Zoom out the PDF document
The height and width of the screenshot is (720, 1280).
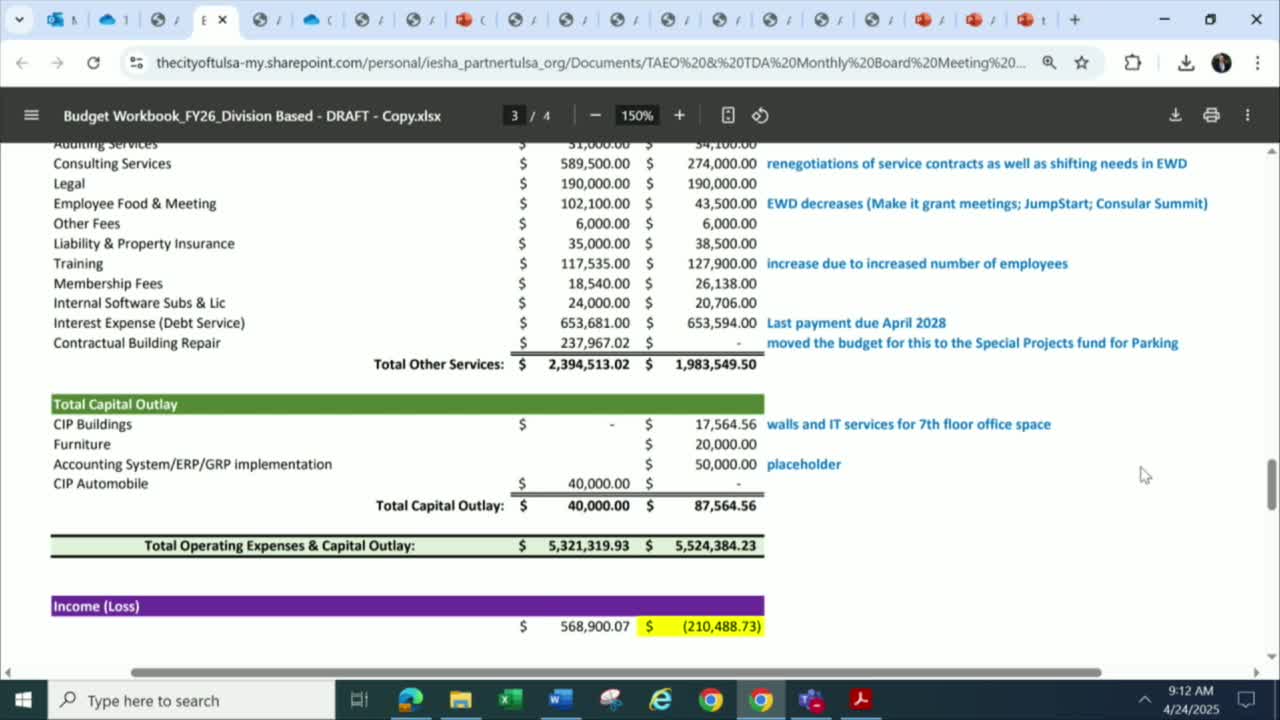coord(595,115)
